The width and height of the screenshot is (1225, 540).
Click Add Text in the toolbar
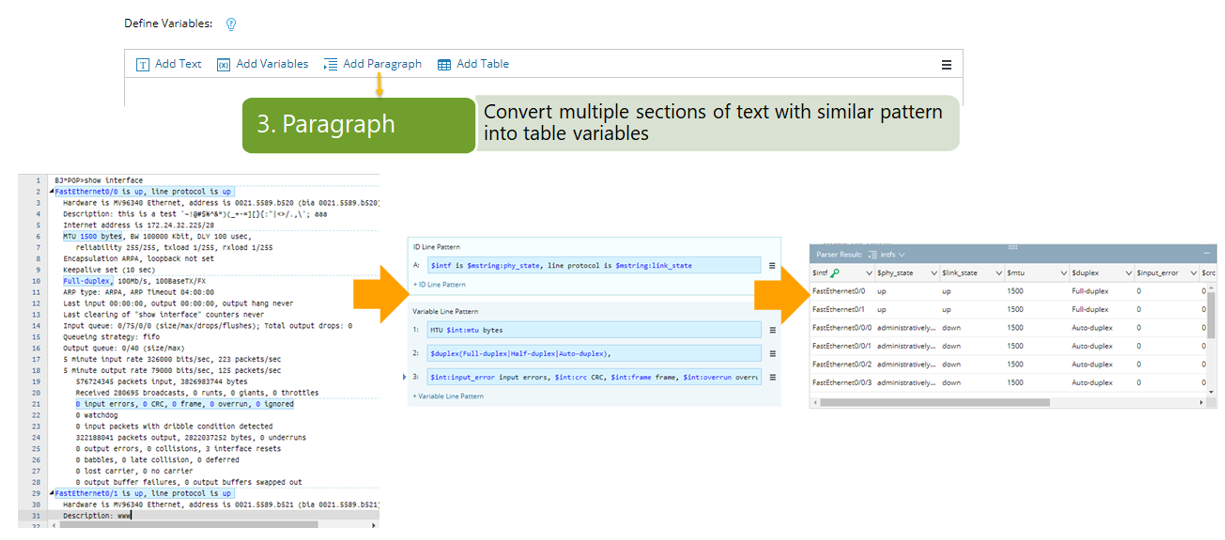169,64
